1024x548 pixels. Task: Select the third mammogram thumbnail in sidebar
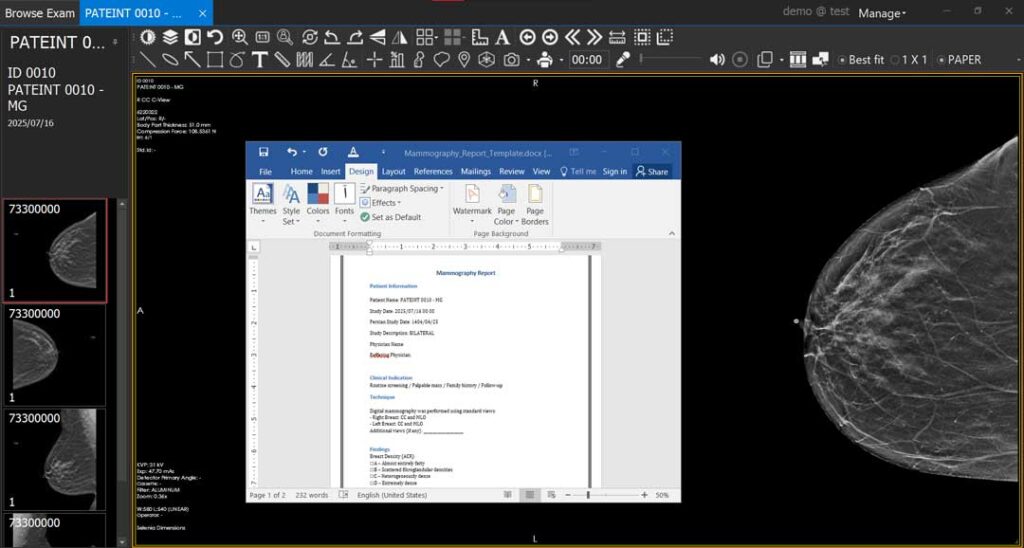click(x=55, y=459)
